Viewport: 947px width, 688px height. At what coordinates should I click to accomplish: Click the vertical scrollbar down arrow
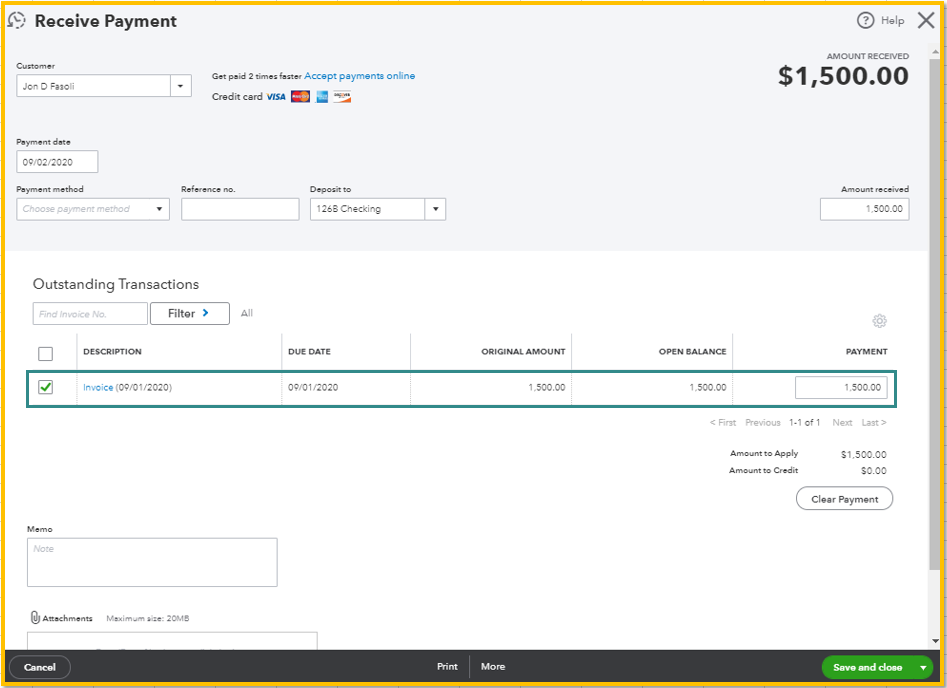click(935, 641)
